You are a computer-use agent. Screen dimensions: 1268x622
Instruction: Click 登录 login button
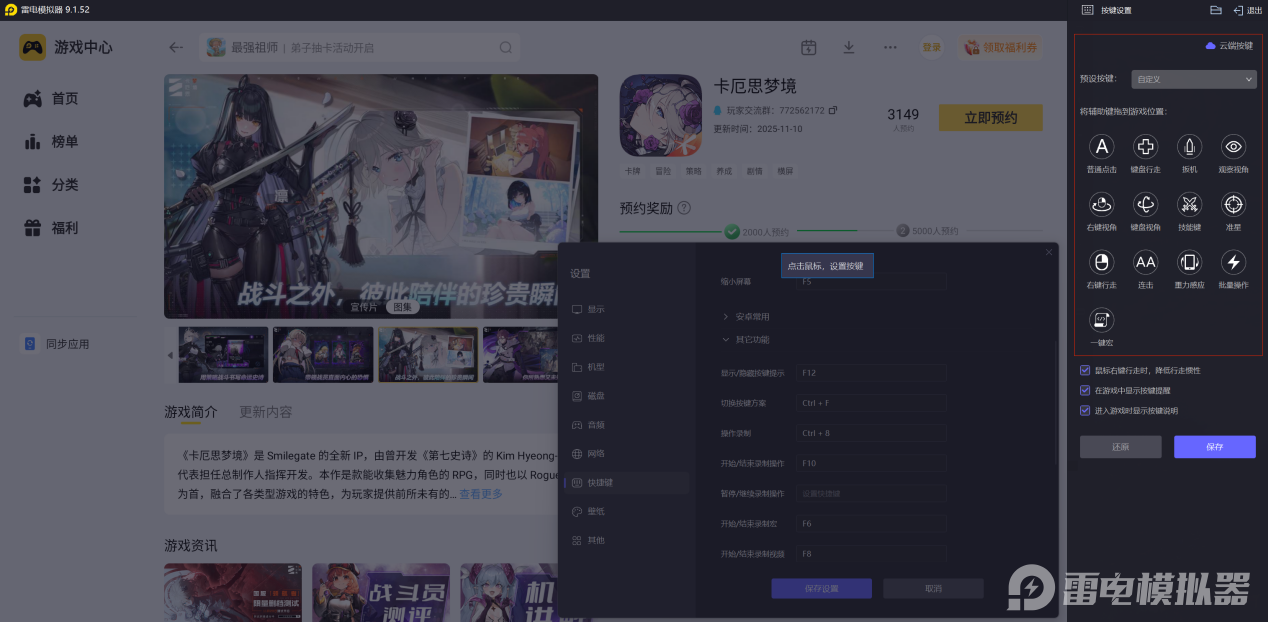click(932, 47)
